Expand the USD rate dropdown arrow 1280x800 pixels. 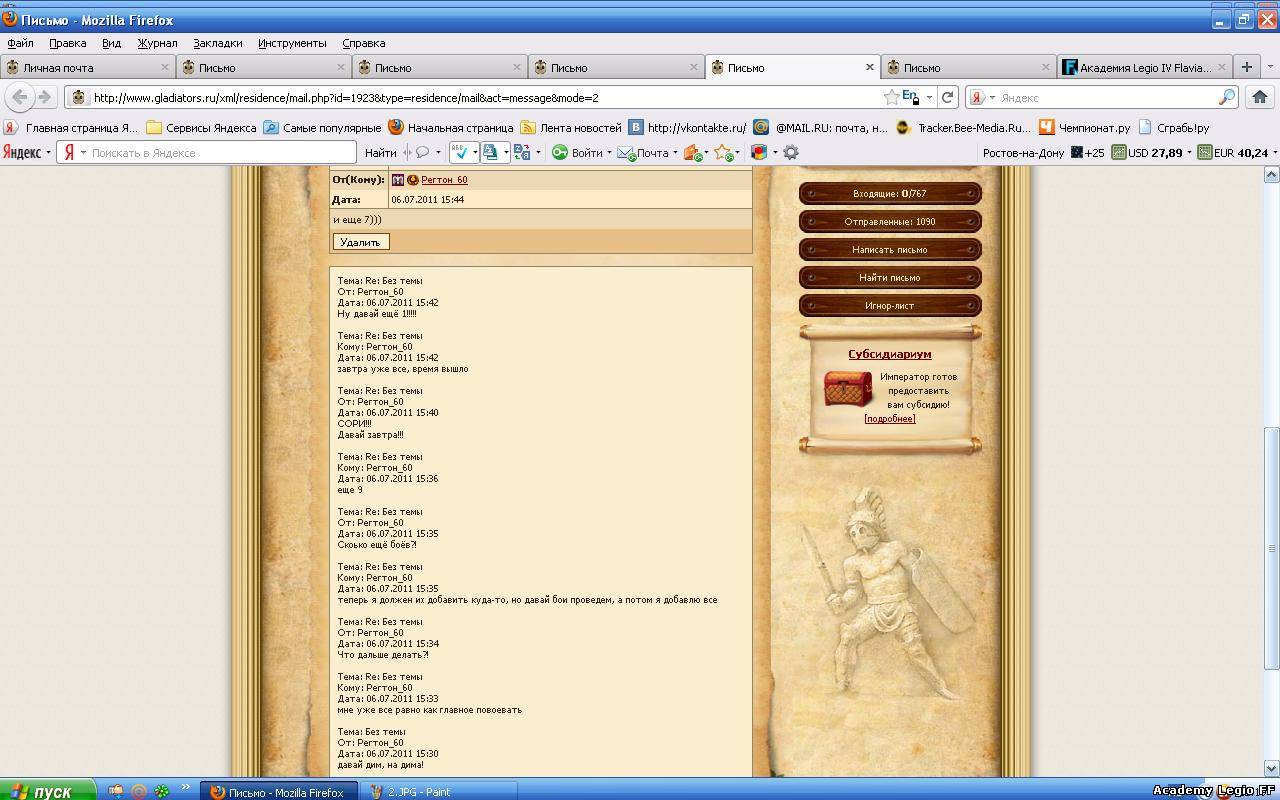[1189, 153]
